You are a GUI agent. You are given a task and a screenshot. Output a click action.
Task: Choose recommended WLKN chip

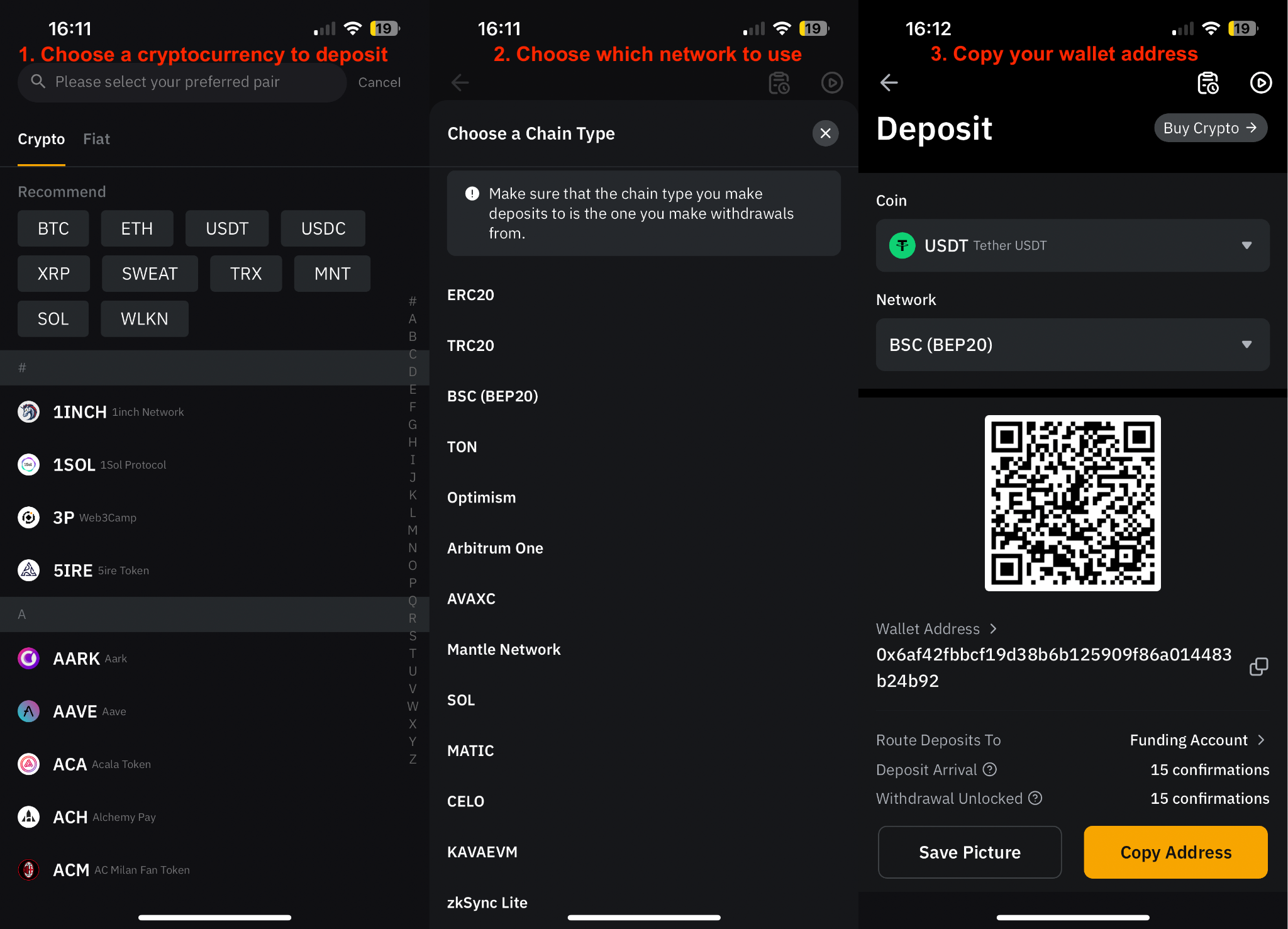point(145,319)
